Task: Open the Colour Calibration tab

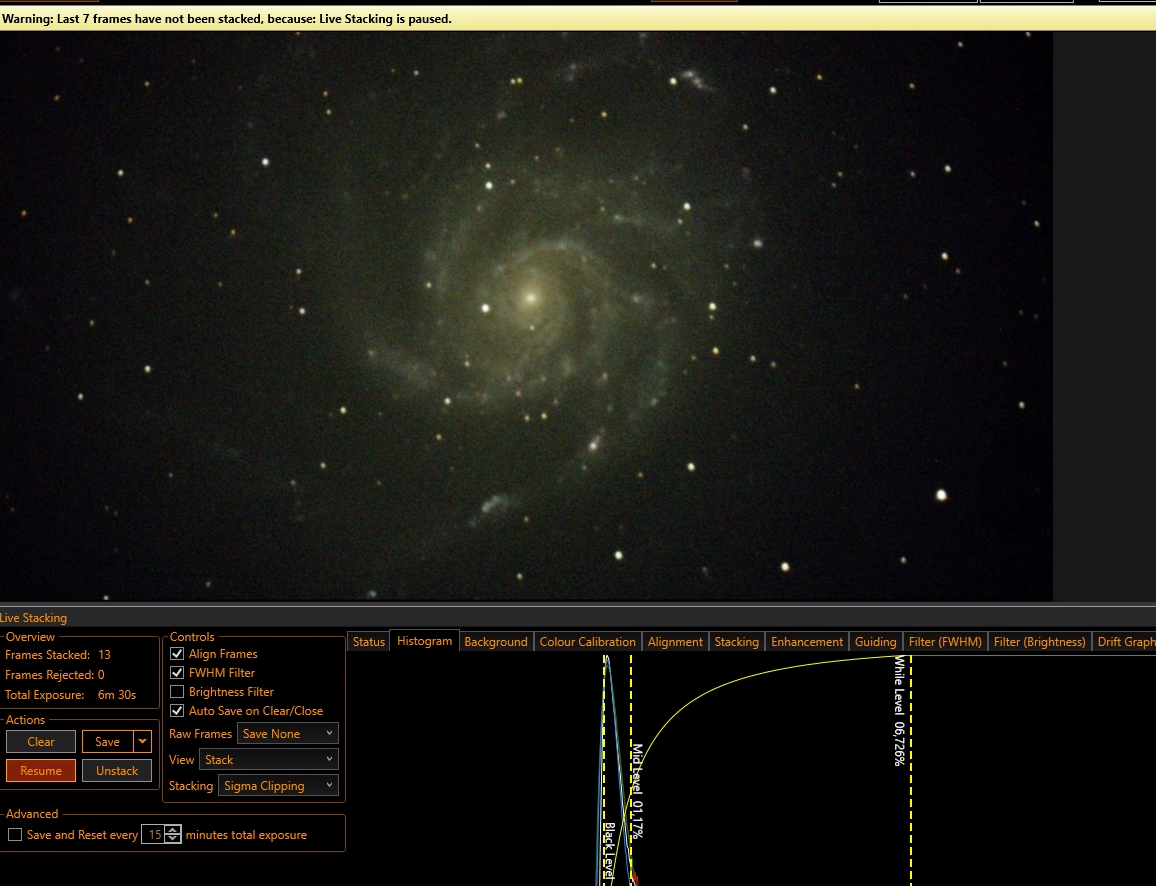Action: pos(587,642)
